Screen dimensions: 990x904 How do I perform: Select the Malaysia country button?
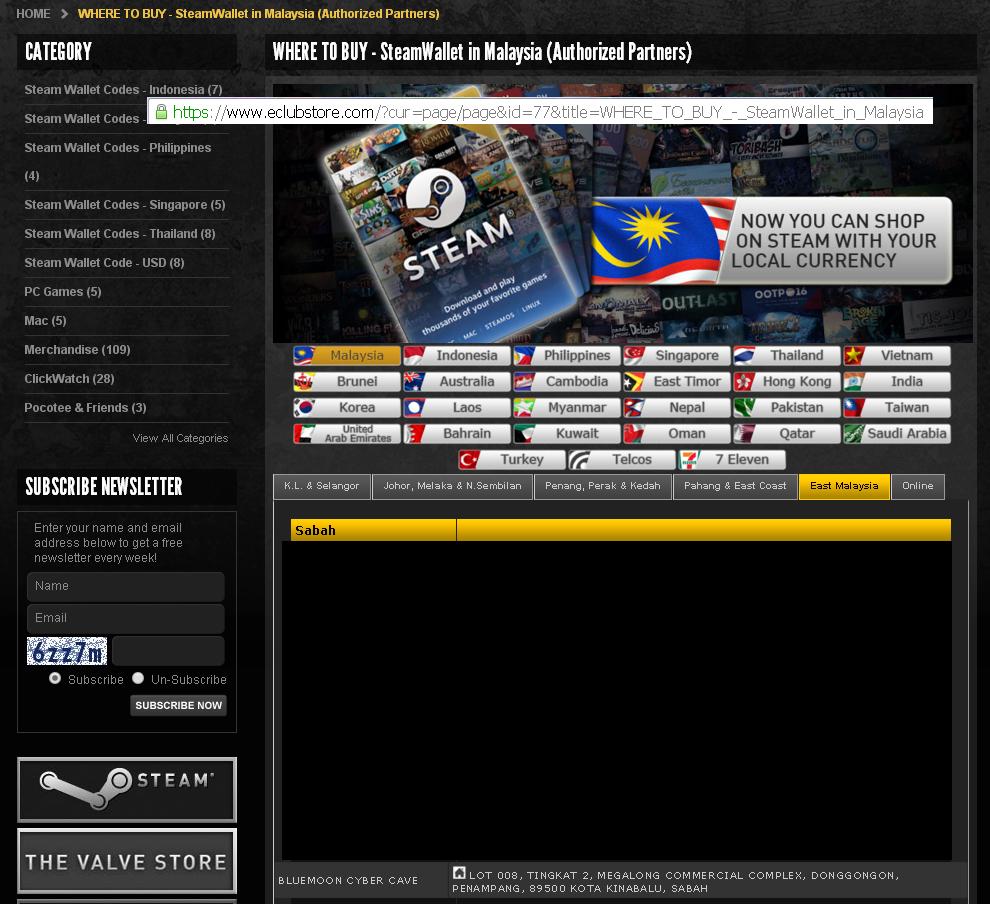[x=347, y=355]
